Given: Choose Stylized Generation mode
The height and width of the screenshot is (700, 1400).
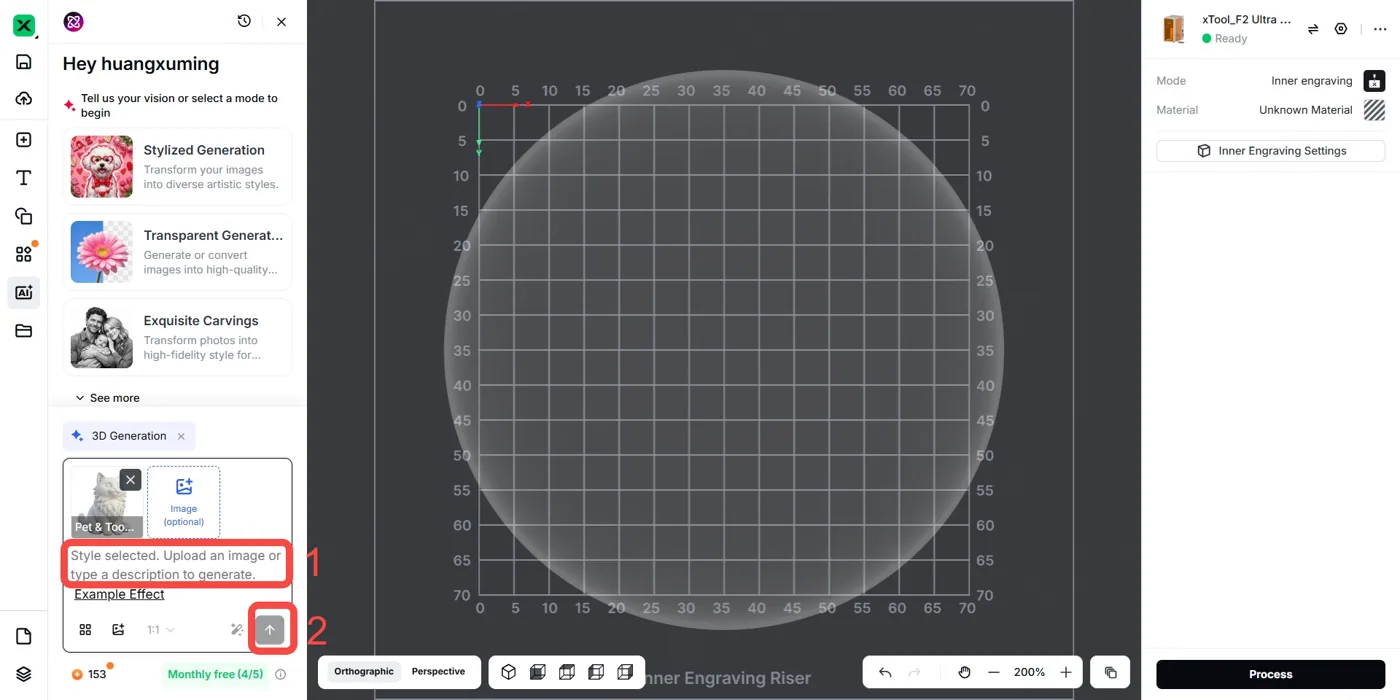Looking at the screenshot, I should pos(177,167).
